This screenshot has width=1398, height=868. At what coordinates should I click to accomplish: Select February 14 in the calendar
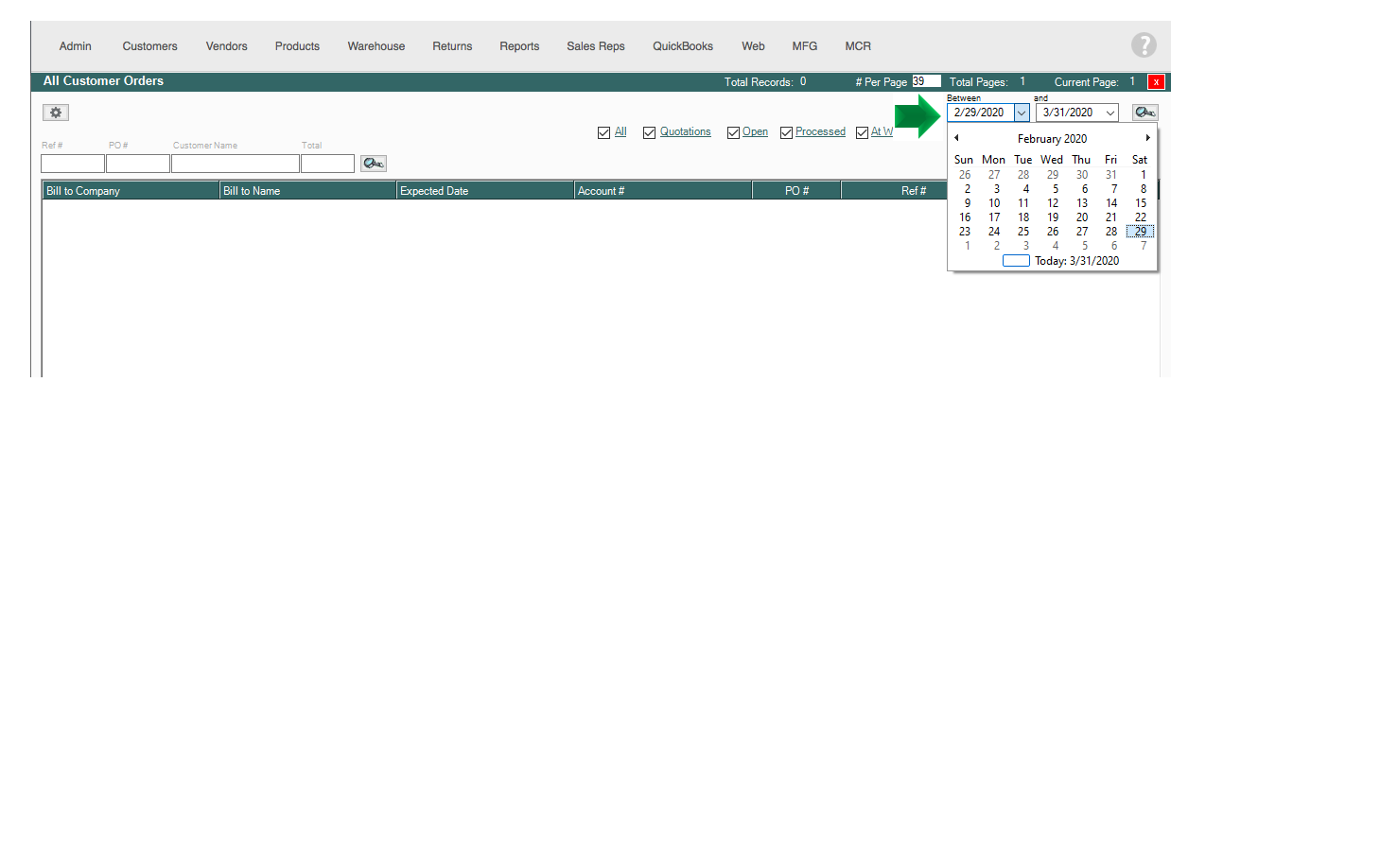click(1111, 203)
